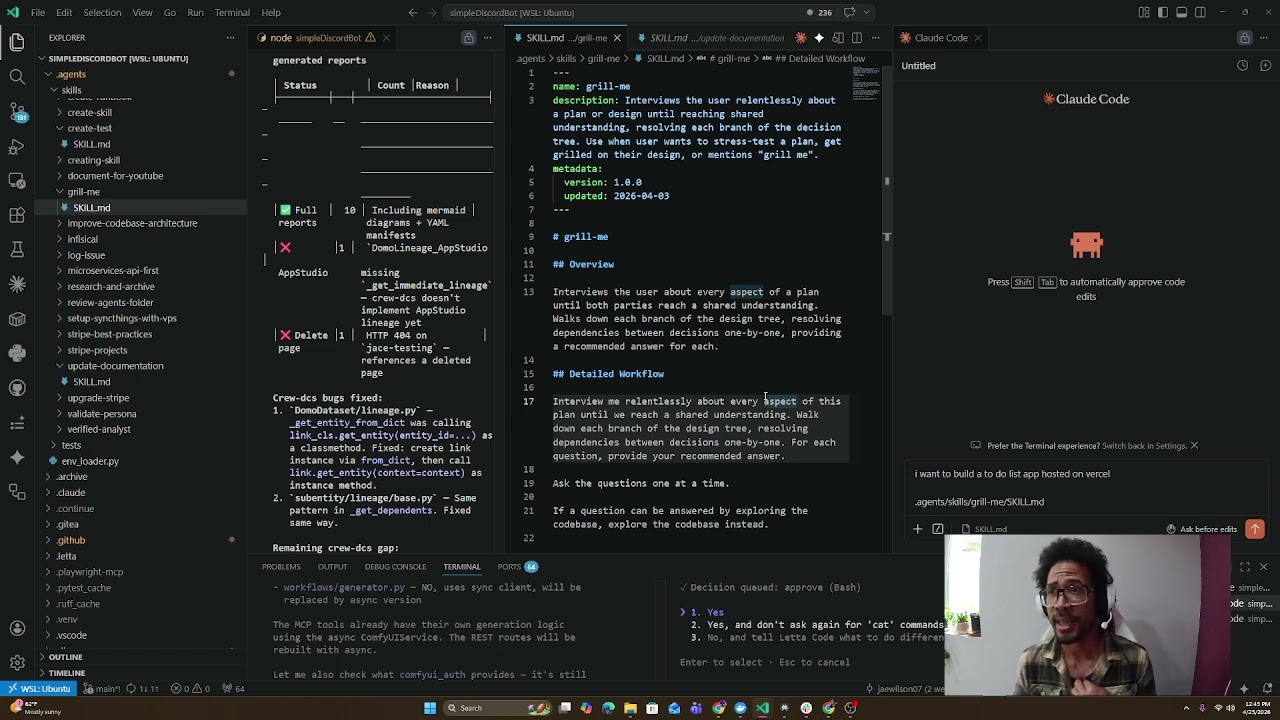Dismiss the Prefer the Terminal experience banner
1280x720 pixels.
[1194, 446]
